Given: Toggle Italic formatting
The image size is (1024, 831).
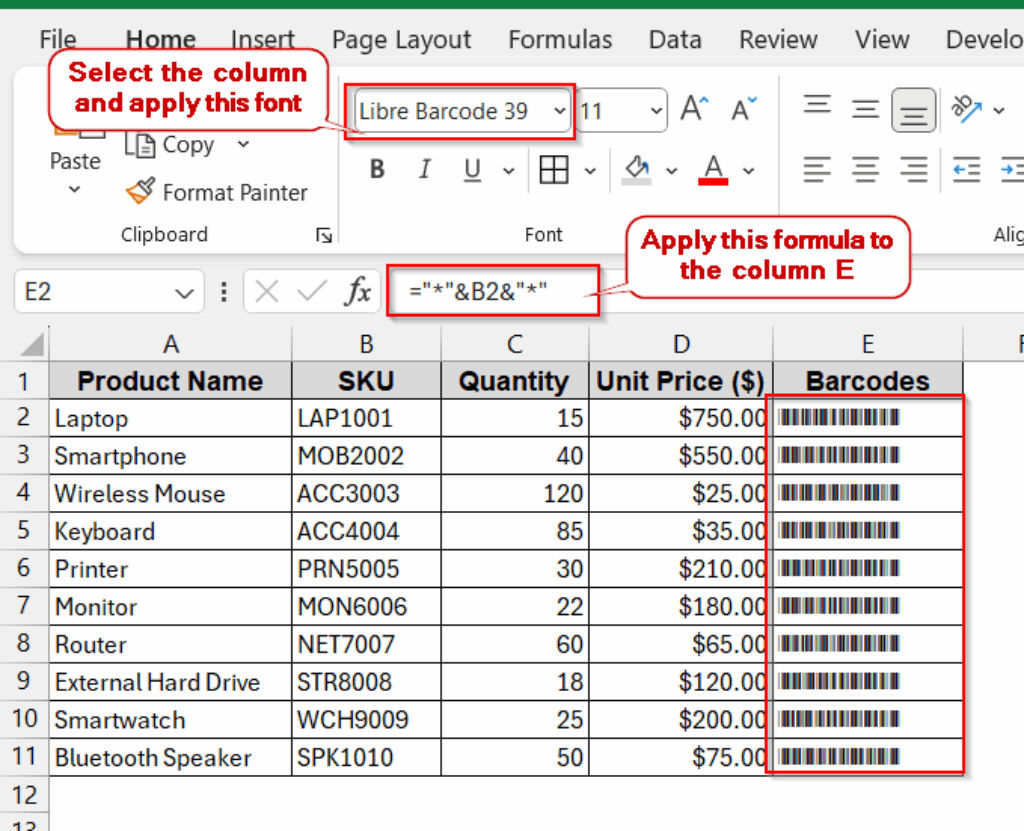Looking at the screenshot, I should (424, 169).
